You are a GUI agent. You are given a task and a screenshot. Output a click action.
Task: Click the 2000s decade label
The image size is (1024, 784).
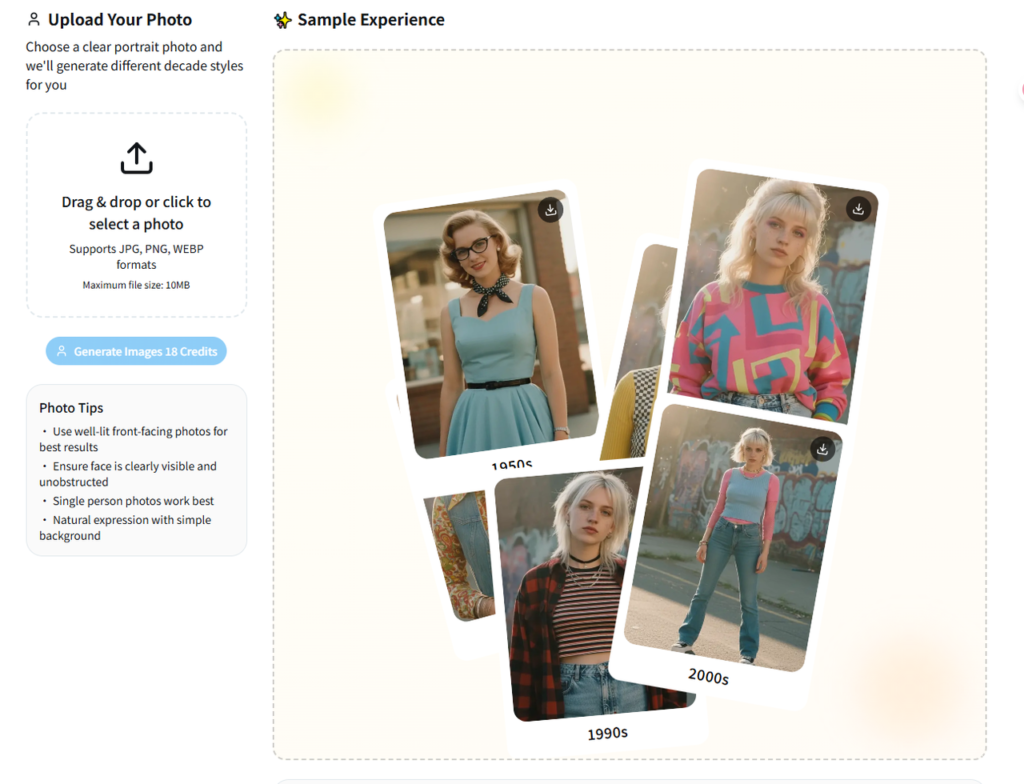coord(708,677)
